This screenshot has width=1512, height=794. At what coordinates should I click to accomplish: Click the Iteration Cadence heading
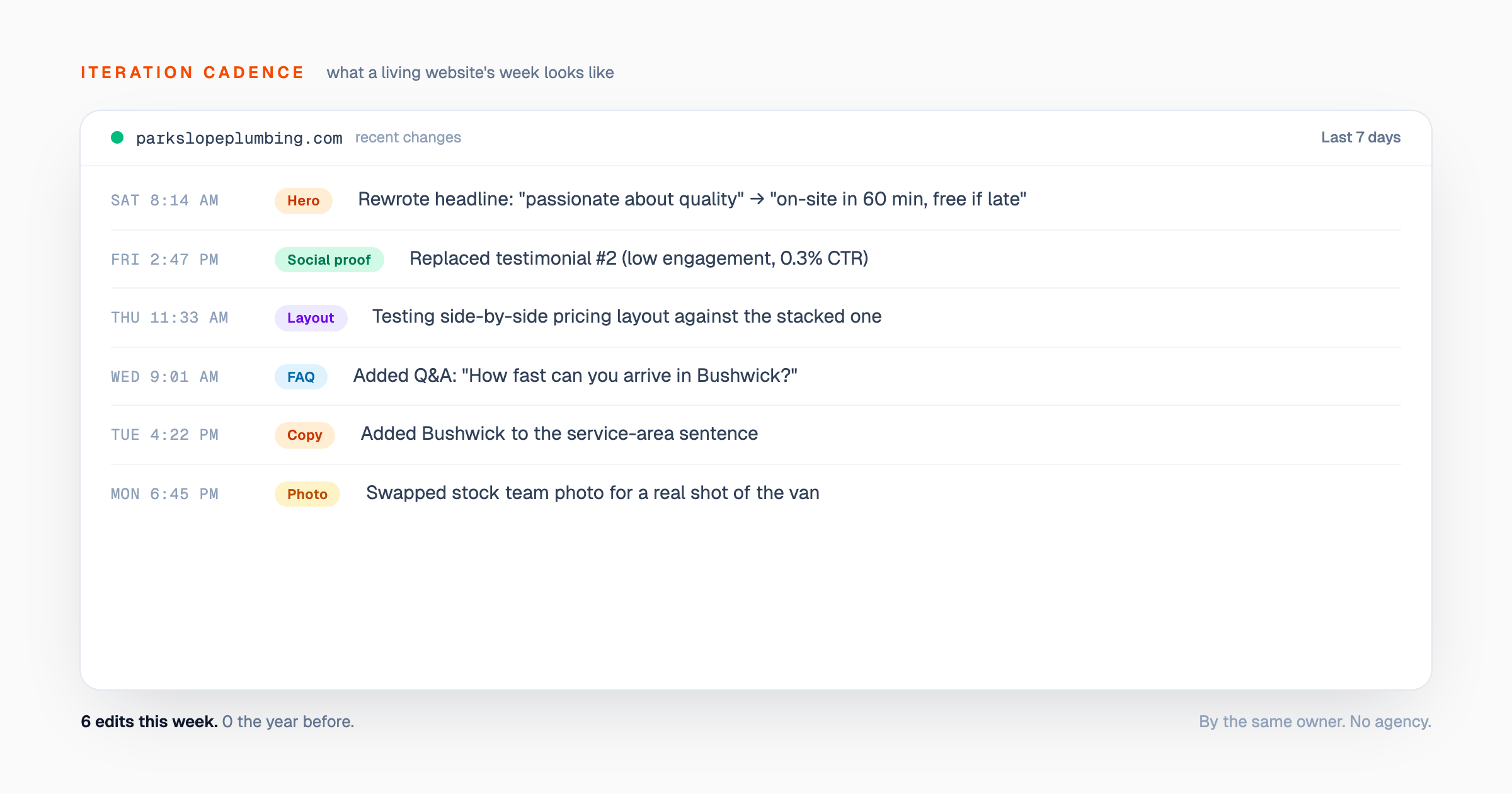click(x=192, y=72)
